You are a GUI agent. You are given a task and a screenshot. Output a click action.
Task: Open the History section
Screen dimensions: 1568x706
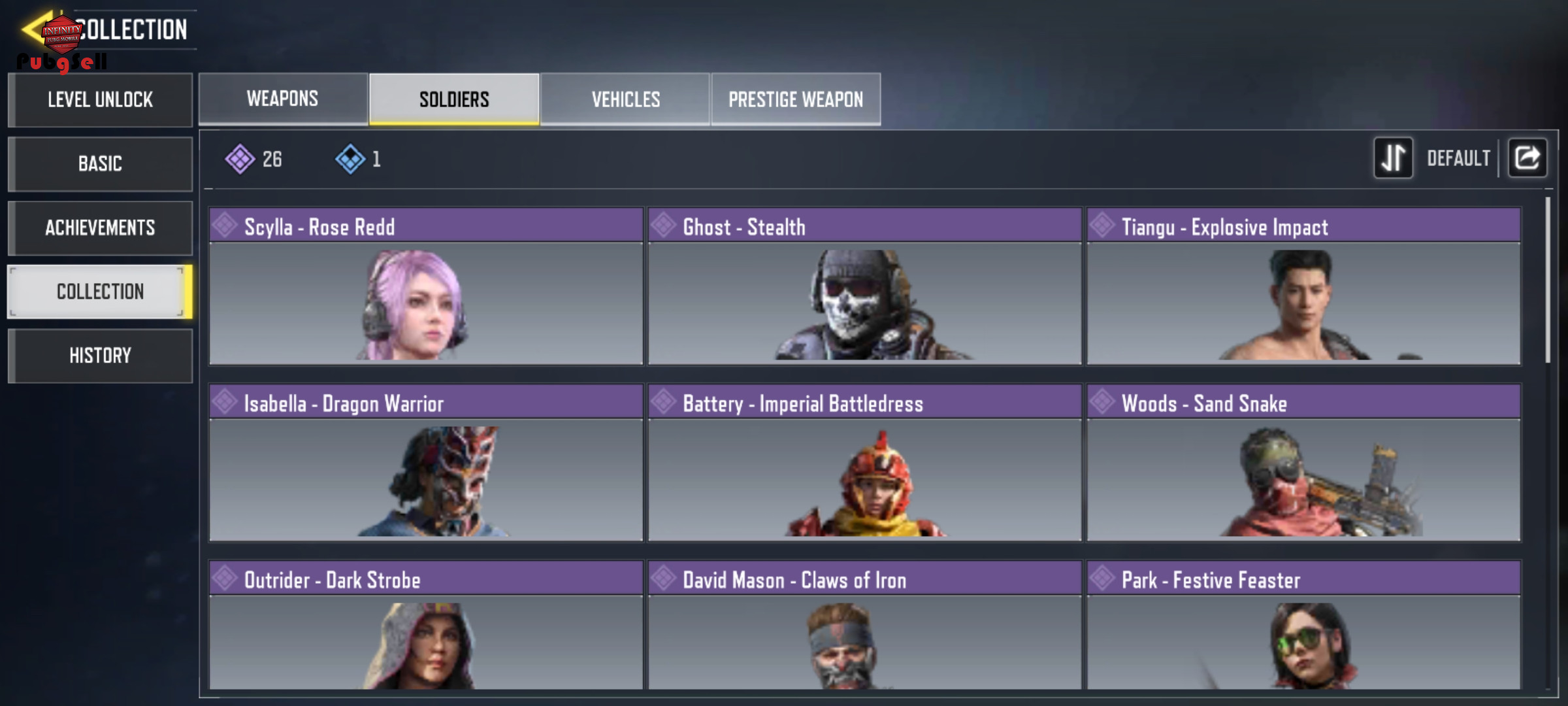tap(100, 356)
